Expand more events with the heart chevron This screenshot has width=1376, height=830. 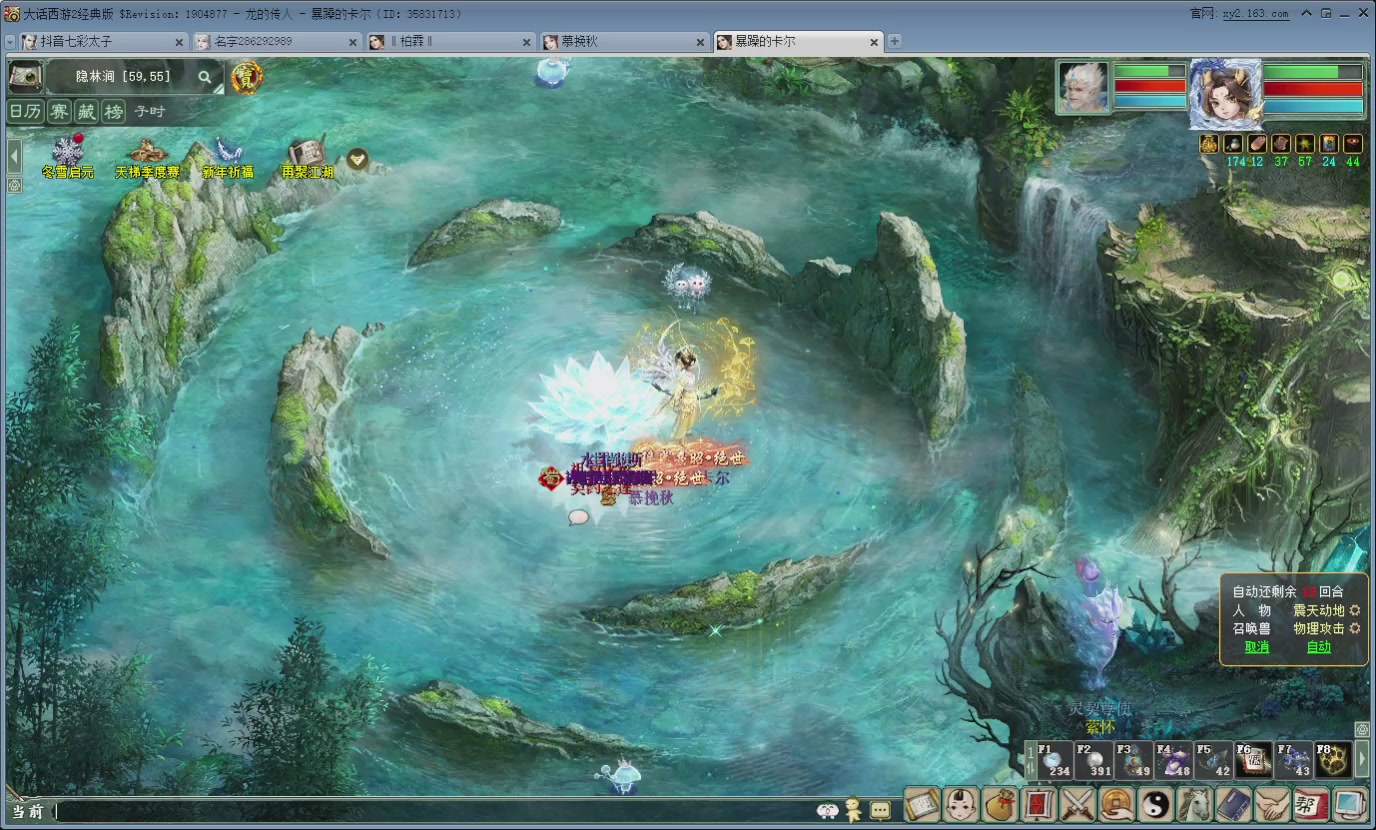[358, 158]
